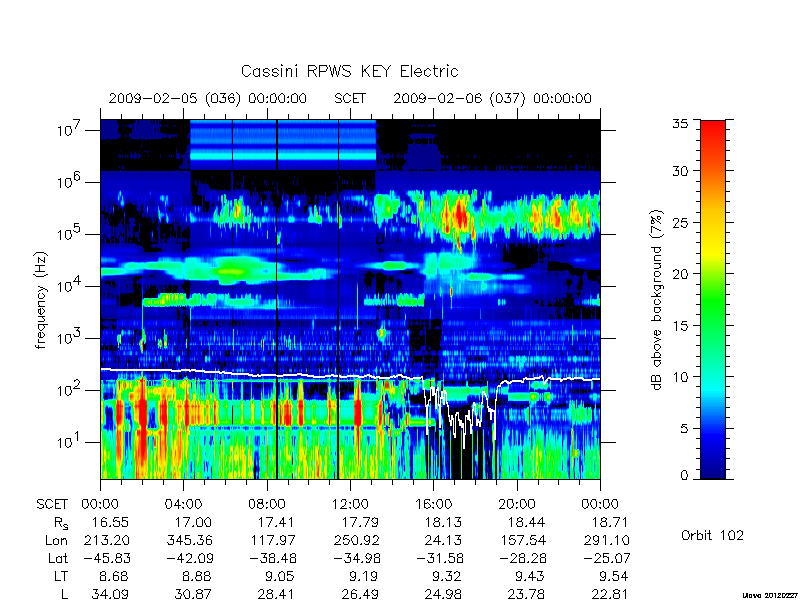Click the Lon value '157.54'
The image size is (800, 600).
coord(522,540)
